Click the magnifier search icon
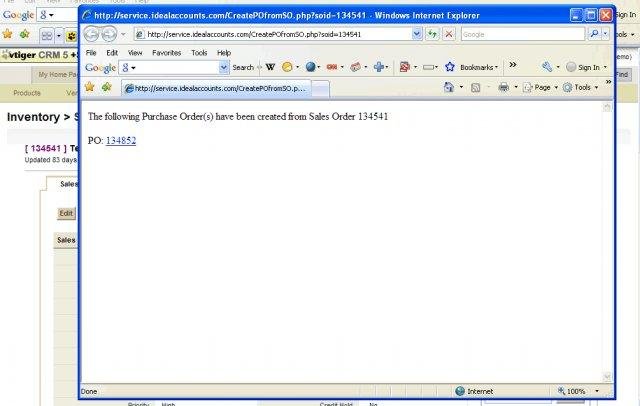This screenshot has width=640, height=406. [x=594, y=34]
